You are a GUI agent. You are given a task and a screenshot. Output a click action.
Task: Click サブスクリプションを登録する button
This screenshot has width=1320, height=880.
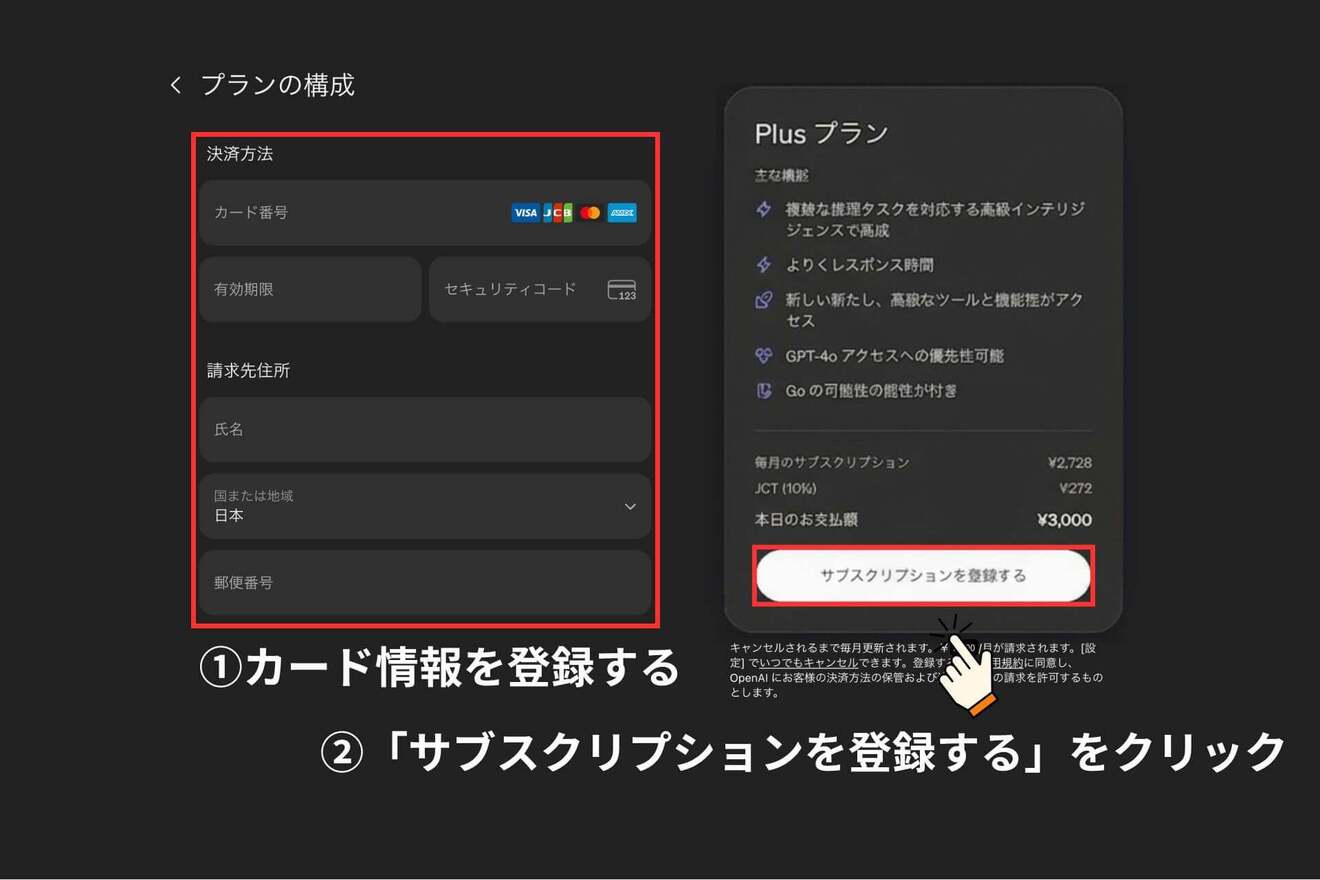[923, 576]
